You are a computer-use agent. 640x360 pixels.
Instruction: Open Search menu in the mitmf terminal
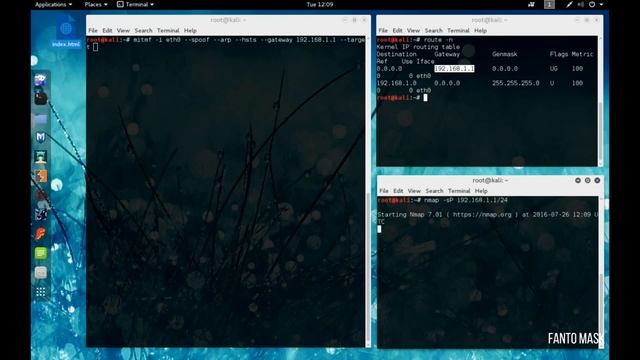[143, 31]
